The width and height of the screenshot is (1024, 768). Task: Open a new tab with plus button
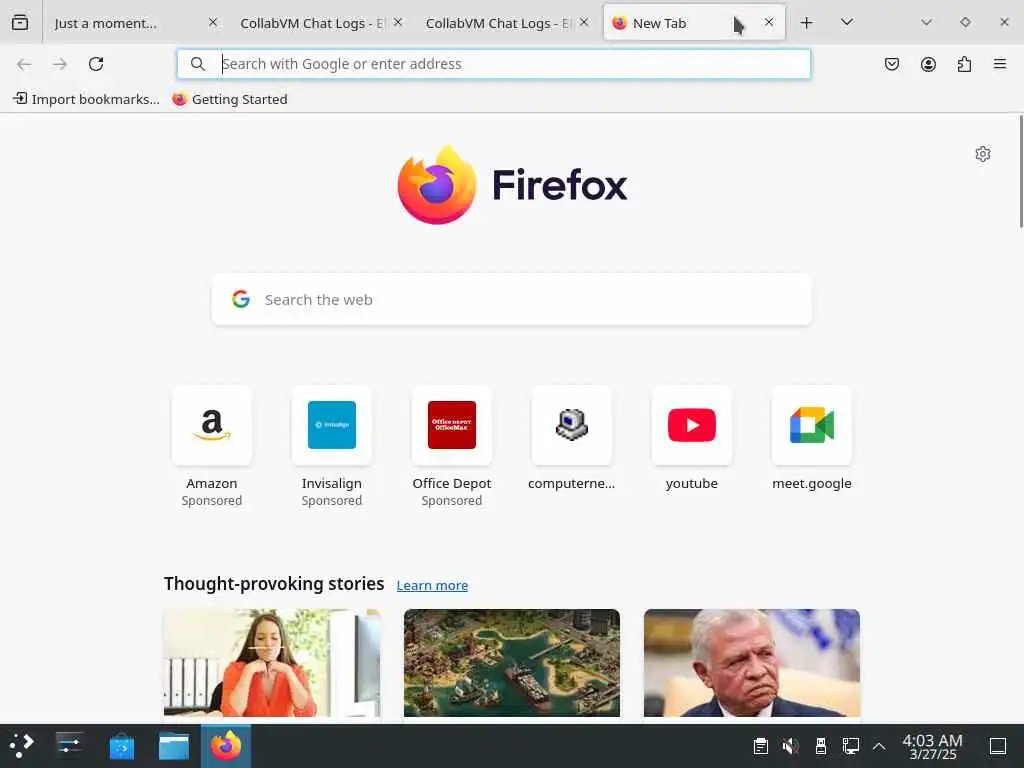(x=807, y=23)
